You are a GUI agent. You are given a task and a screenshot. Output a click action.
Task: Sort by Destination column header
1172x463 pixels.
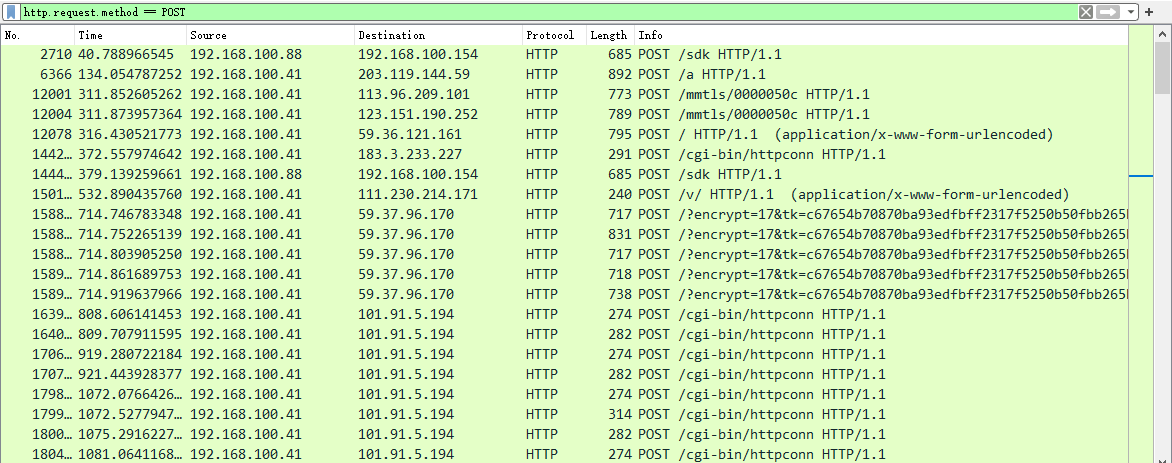(438, 35)
